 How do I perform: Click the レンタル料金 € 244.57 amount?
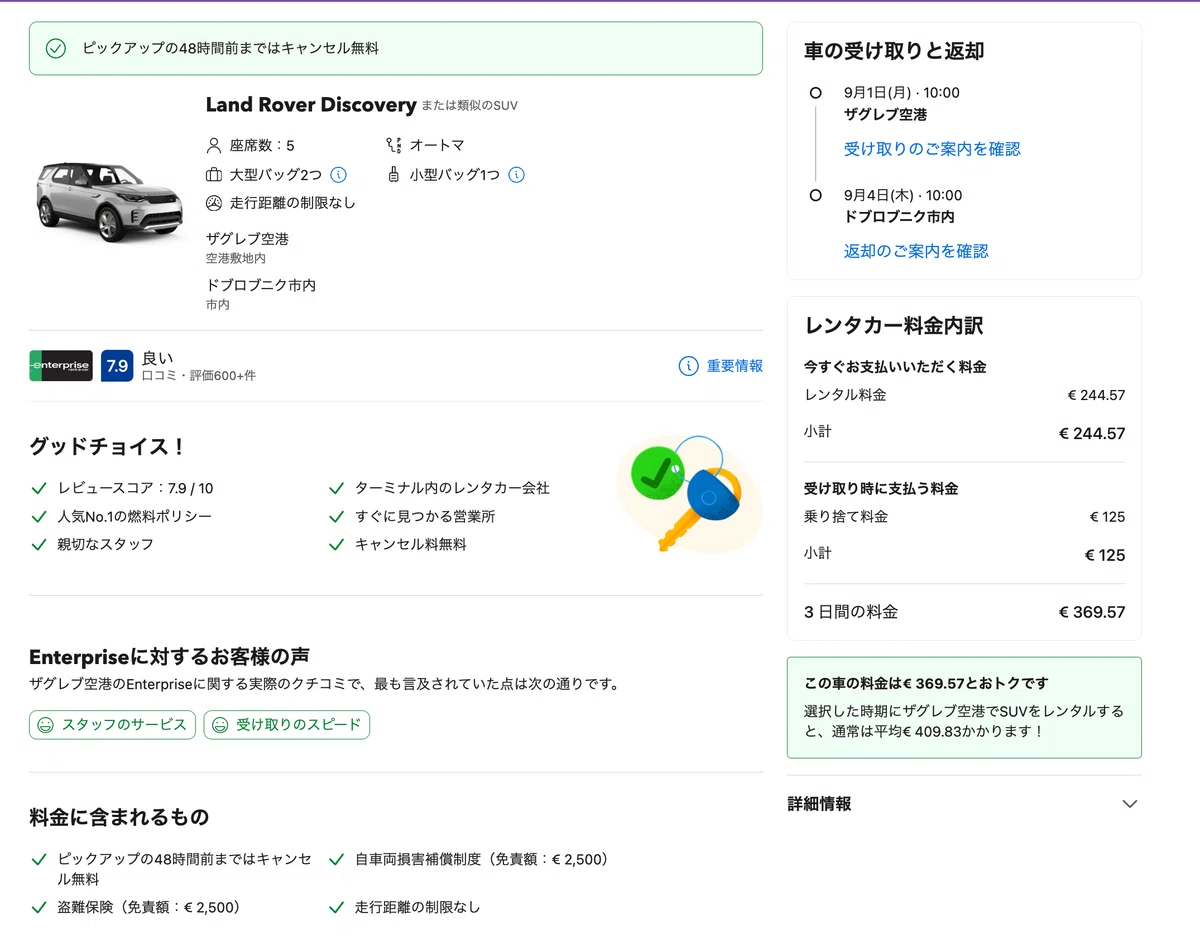1096,395
